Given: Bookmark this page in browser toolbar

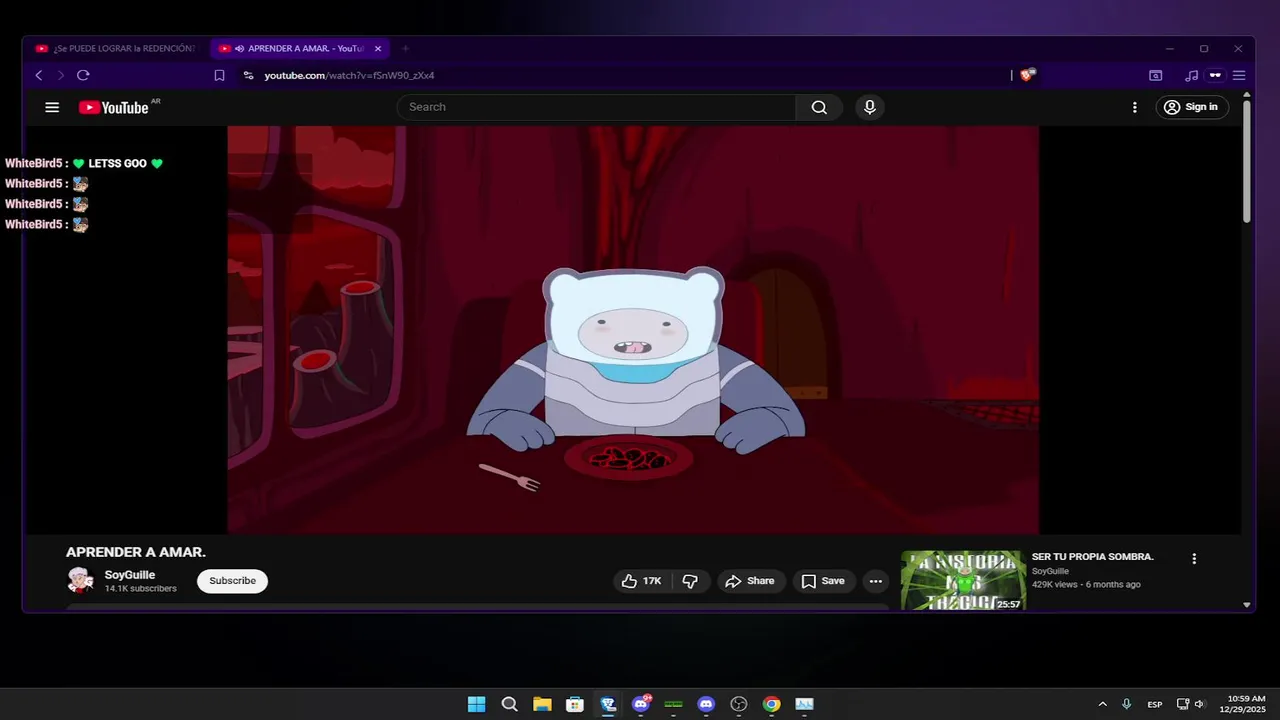Looking at the screenshot, I should click(219, 75).
